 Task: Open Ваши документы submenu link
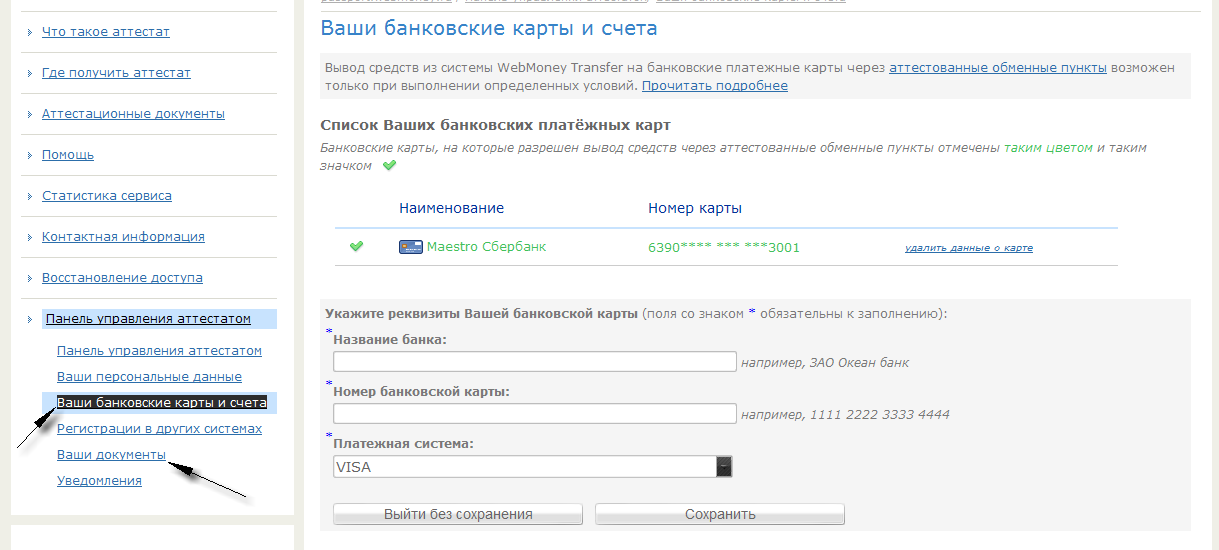tap(111, 455)
